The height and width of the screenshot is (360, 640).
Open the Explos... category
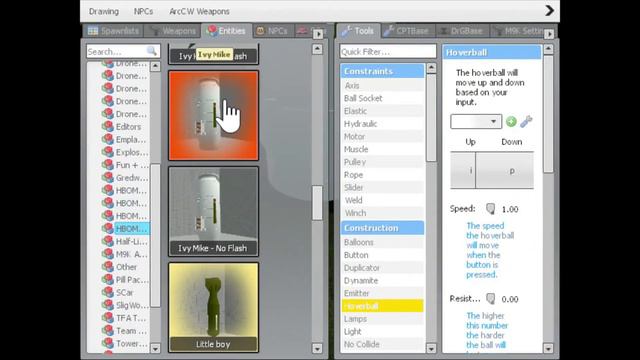[131, 152]
